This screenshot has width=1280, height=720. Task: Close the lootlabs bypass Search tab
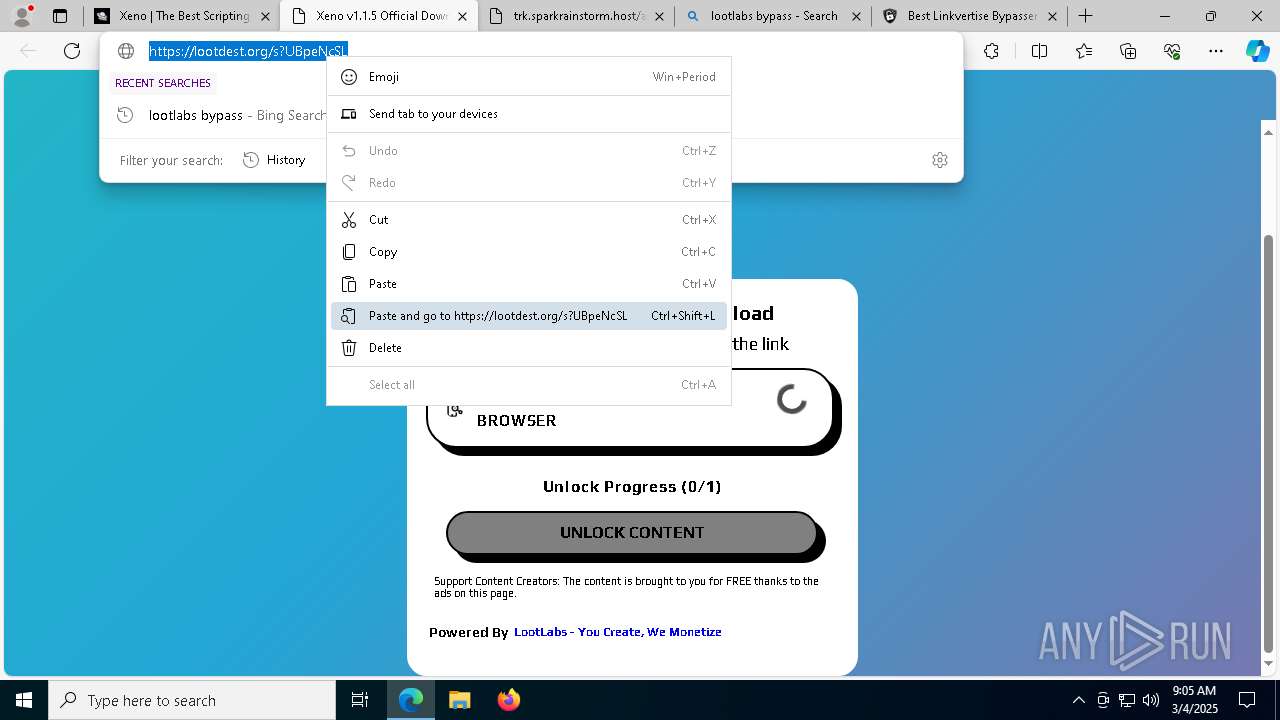tap(856, 16)
